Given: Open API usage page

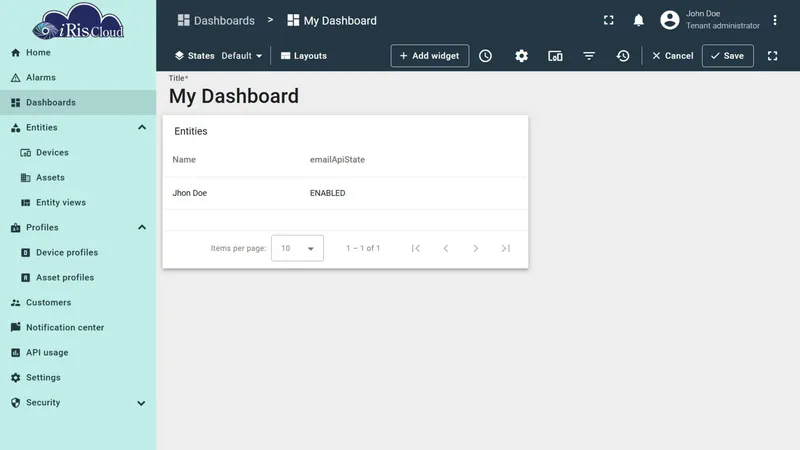Looking at the screenshot, I should 78,353.
